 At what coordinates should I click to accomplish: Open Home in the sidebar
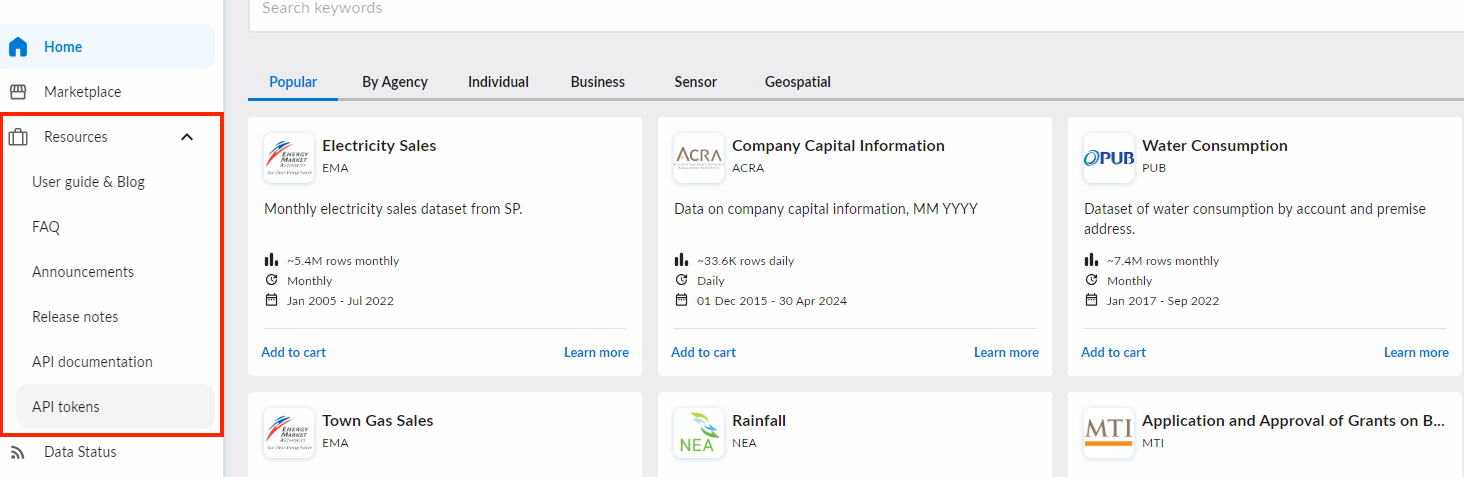coord(108,47)
